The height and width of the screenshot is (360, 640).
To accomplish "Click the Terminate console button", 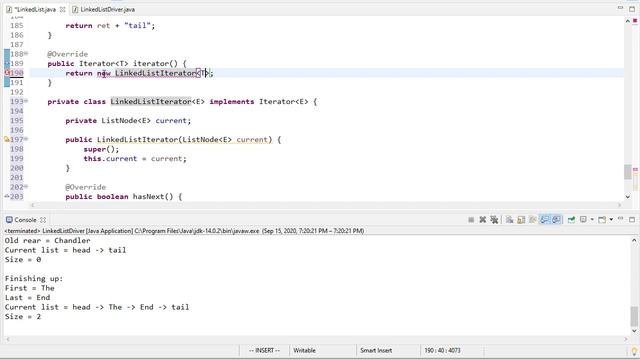I will coord(471,220).
